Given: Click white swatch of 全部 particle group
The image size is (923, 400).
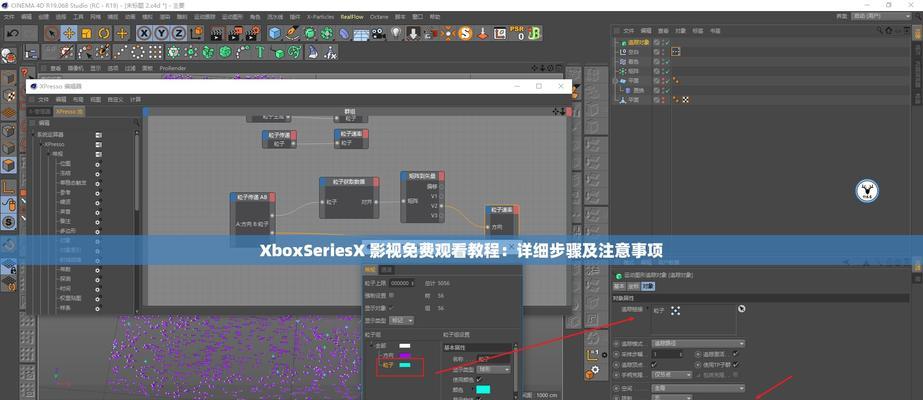Looking at the screenshot, I should point(405,346).
